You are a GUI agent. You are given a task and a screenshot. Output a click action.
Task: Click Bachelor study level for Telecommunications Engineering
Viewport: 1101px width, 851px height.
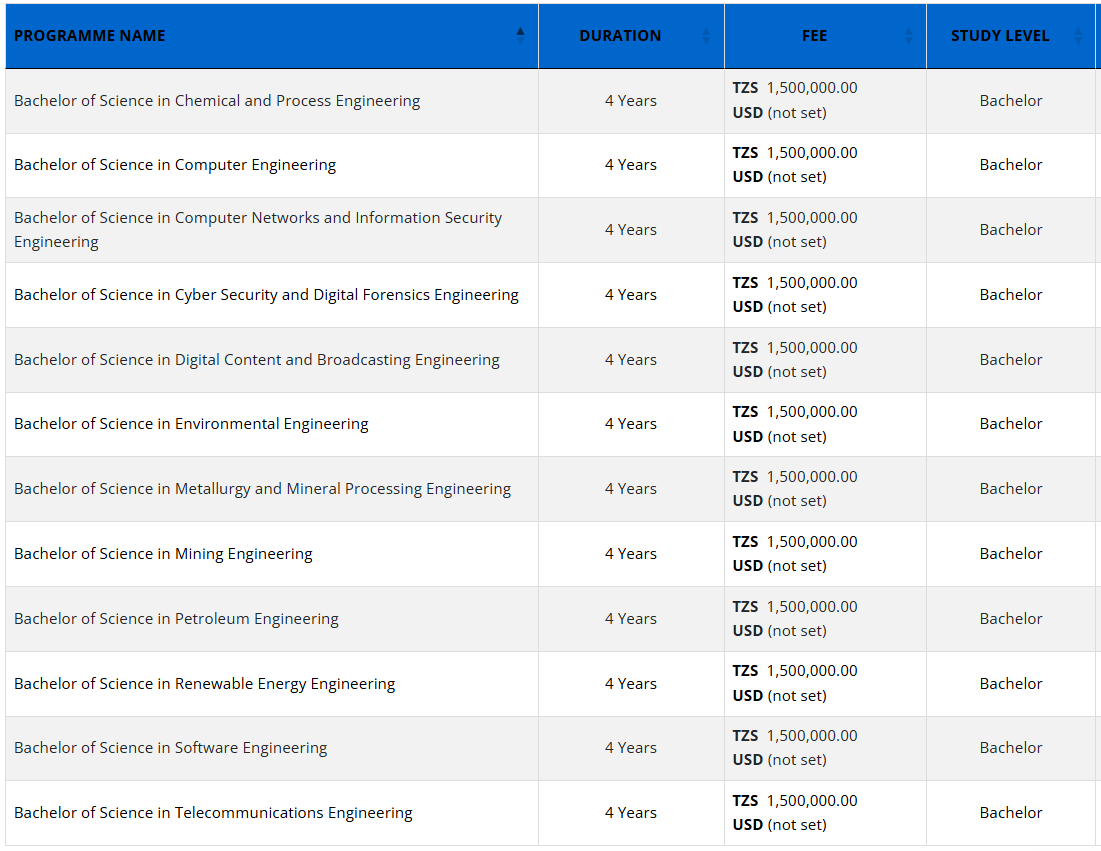click(x=1011, y=812)
